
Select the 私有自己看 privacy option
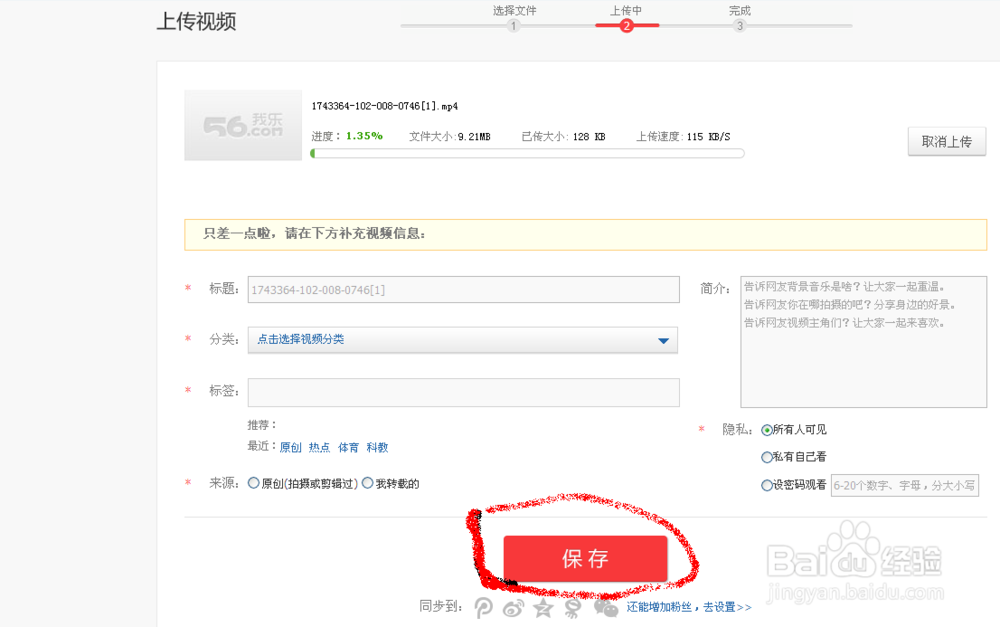(767, 457)
